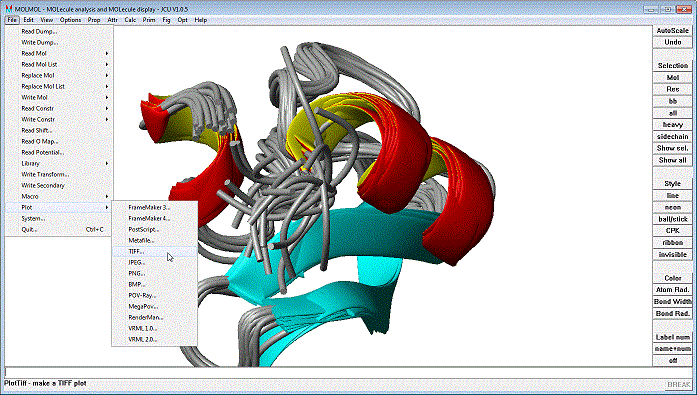Expand the Read Constr submenu
Screen dimensions: 697x395
coord(59,108)
